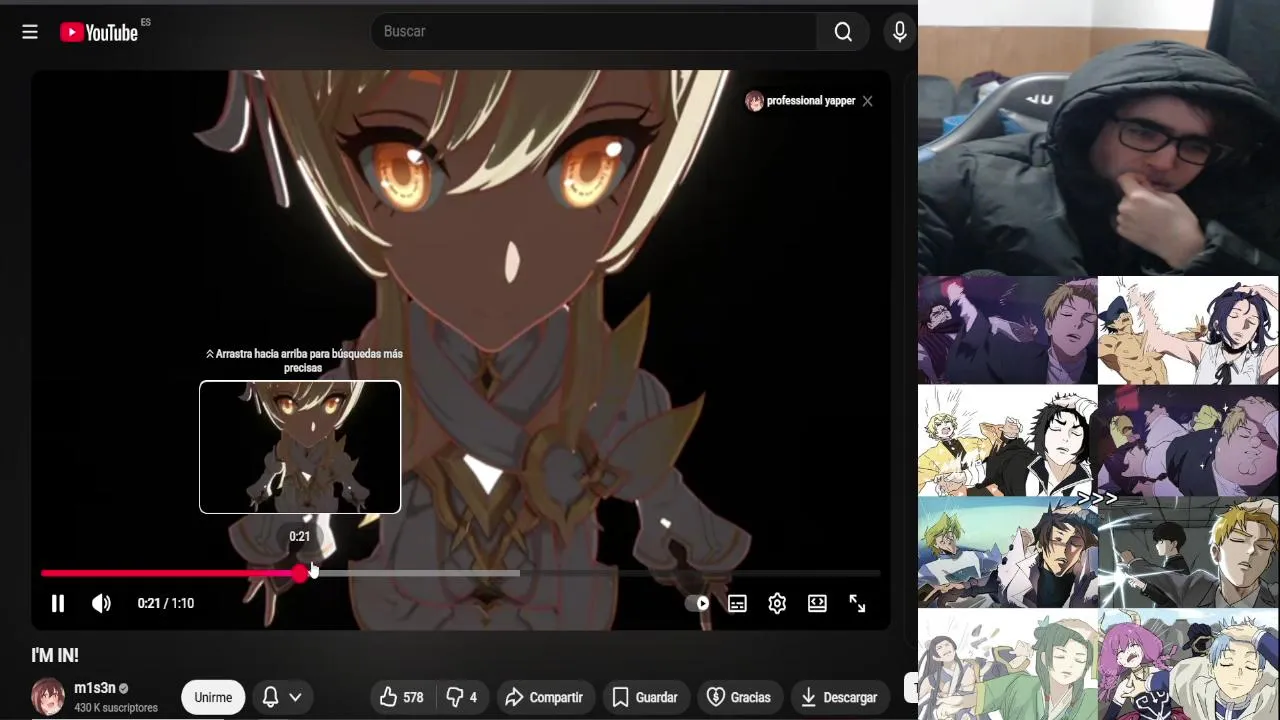
Task: Click the Gracias thanks button
Action: click(x=739, y=697)
